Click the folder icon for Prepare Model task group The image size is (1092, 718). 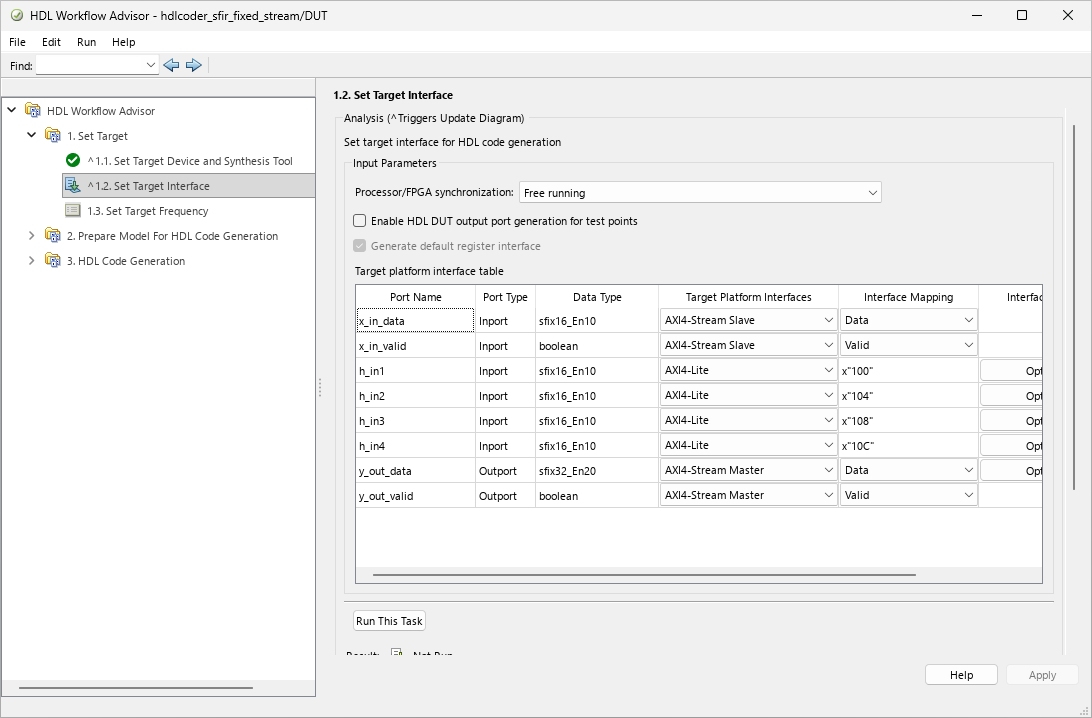53,236
